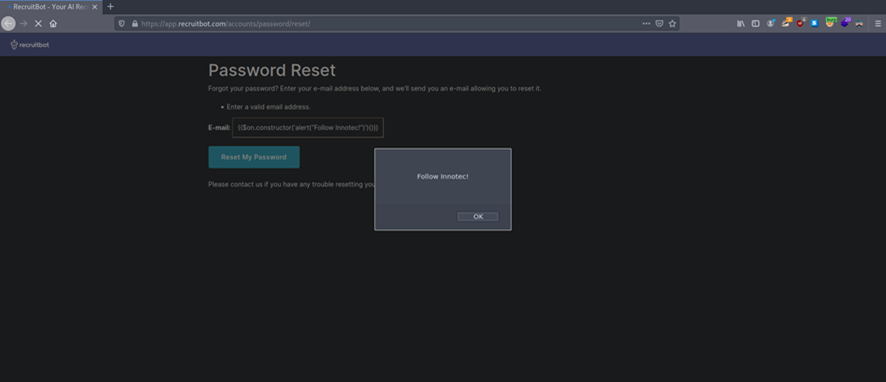Viewport: 886px width, 382px height.
Task: Go back with the browser back arrow
Action: 8,24
